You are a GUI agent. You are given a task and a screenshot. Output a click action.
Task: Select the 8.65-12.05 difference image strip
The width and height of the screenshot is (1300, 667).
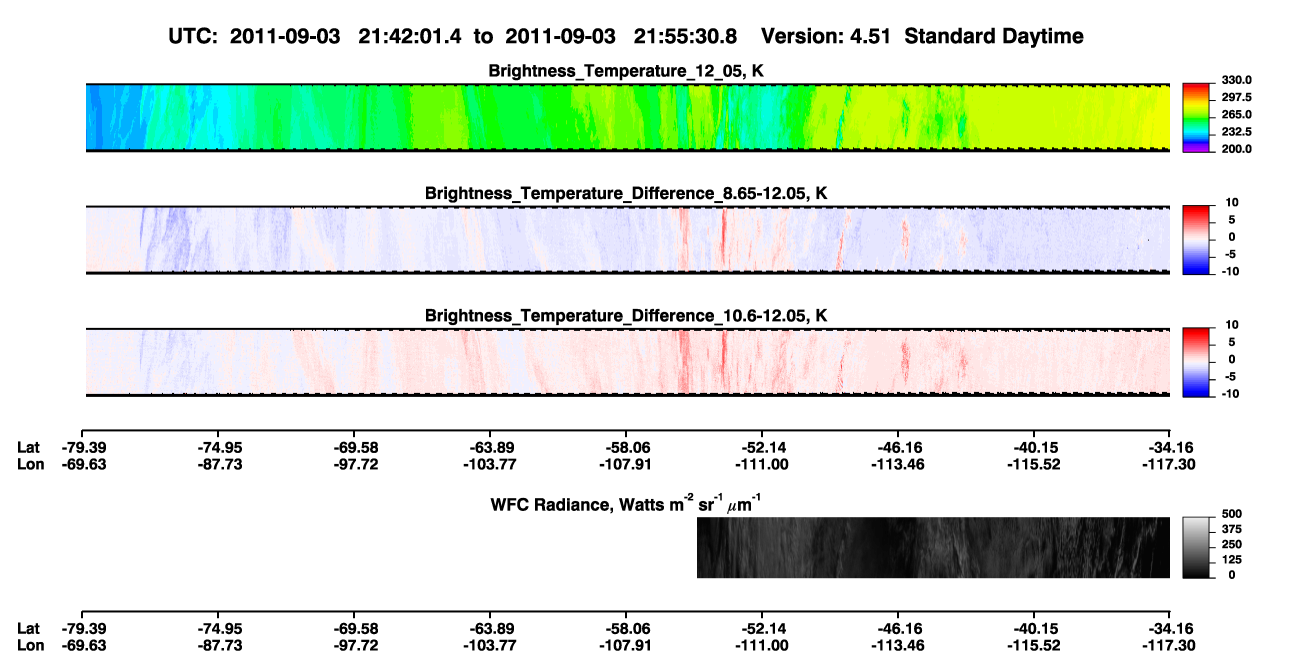pos(628,239)
